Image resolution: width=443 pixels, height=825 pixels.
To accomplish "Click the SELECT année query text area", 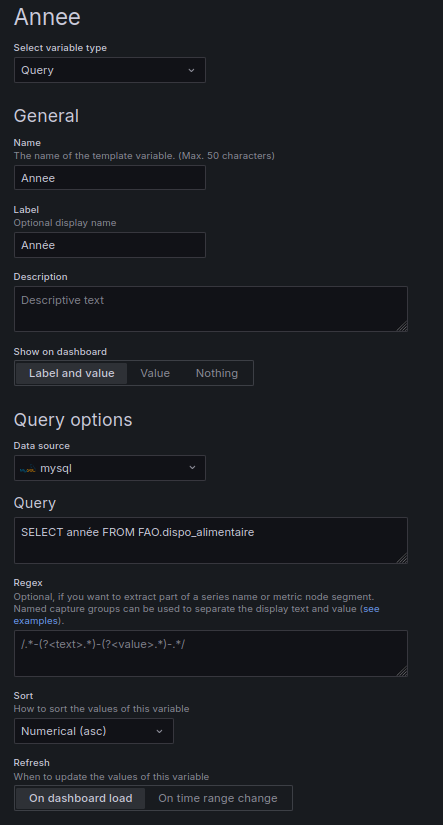I will (210, 540).
